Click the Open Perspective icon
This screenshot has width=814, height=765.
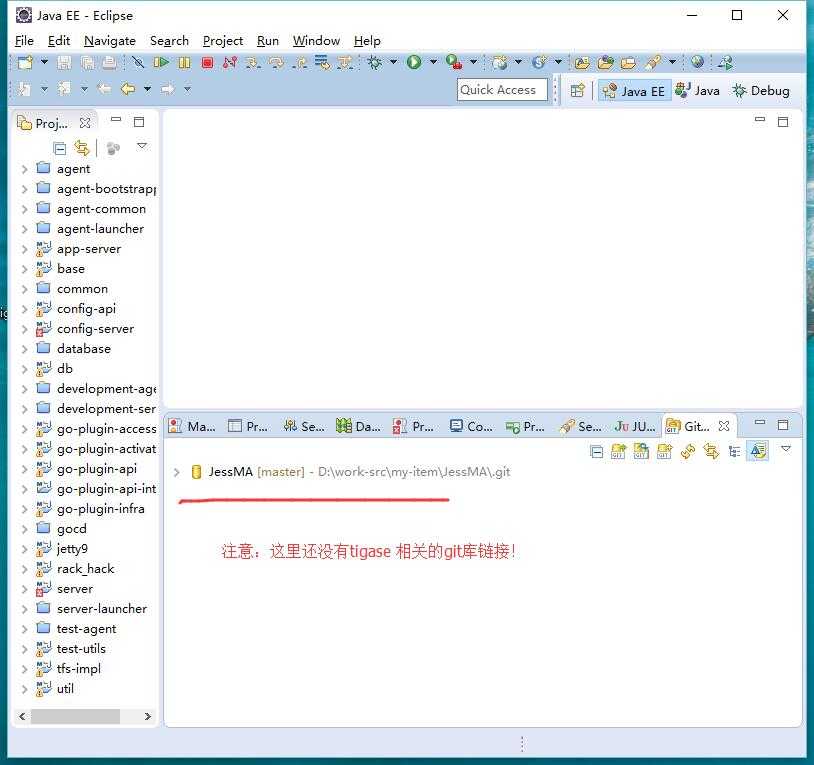coord(577,91)
